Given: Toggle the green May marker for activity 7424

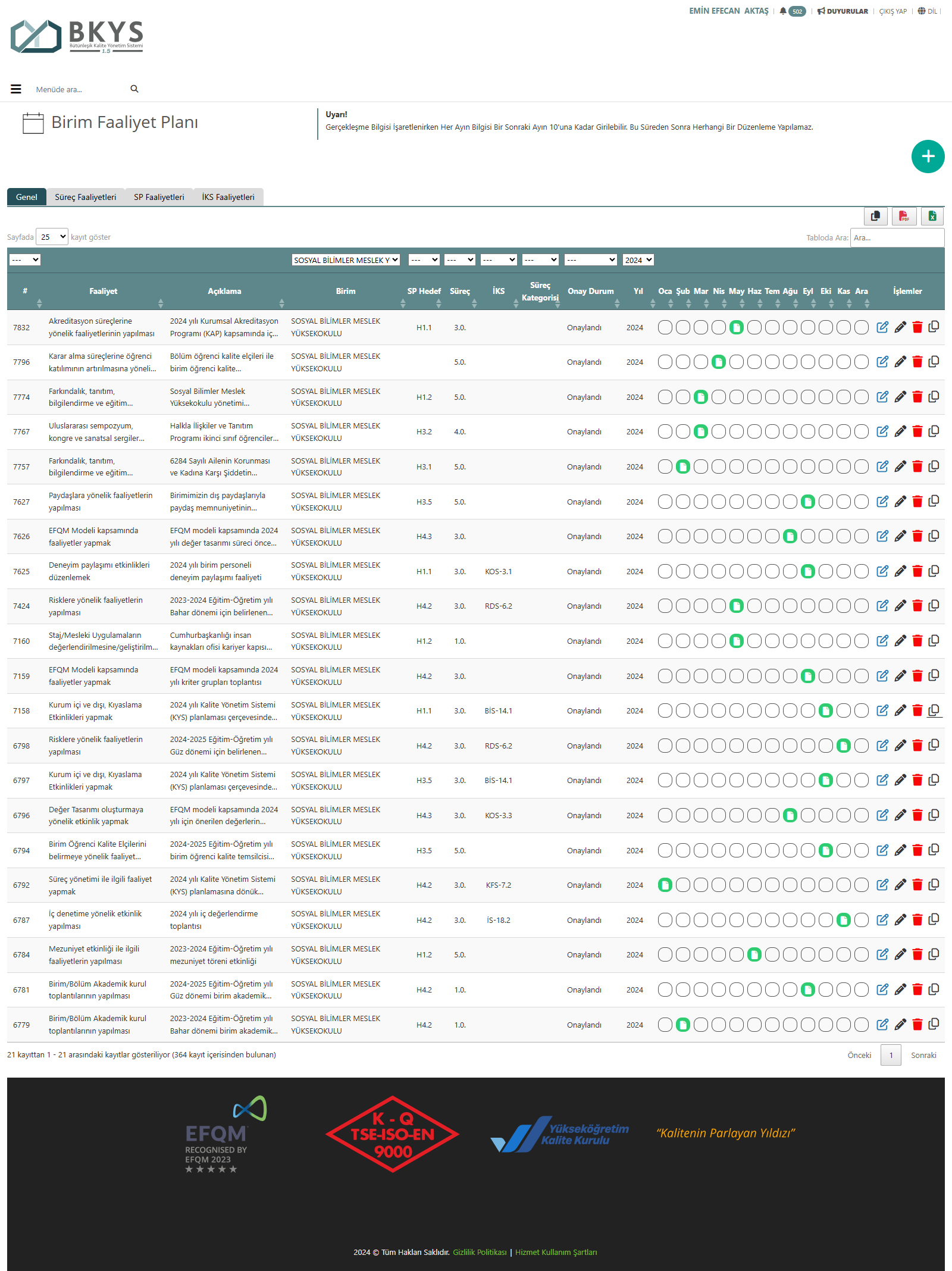Looking at the screenshot, I should 737,606.
